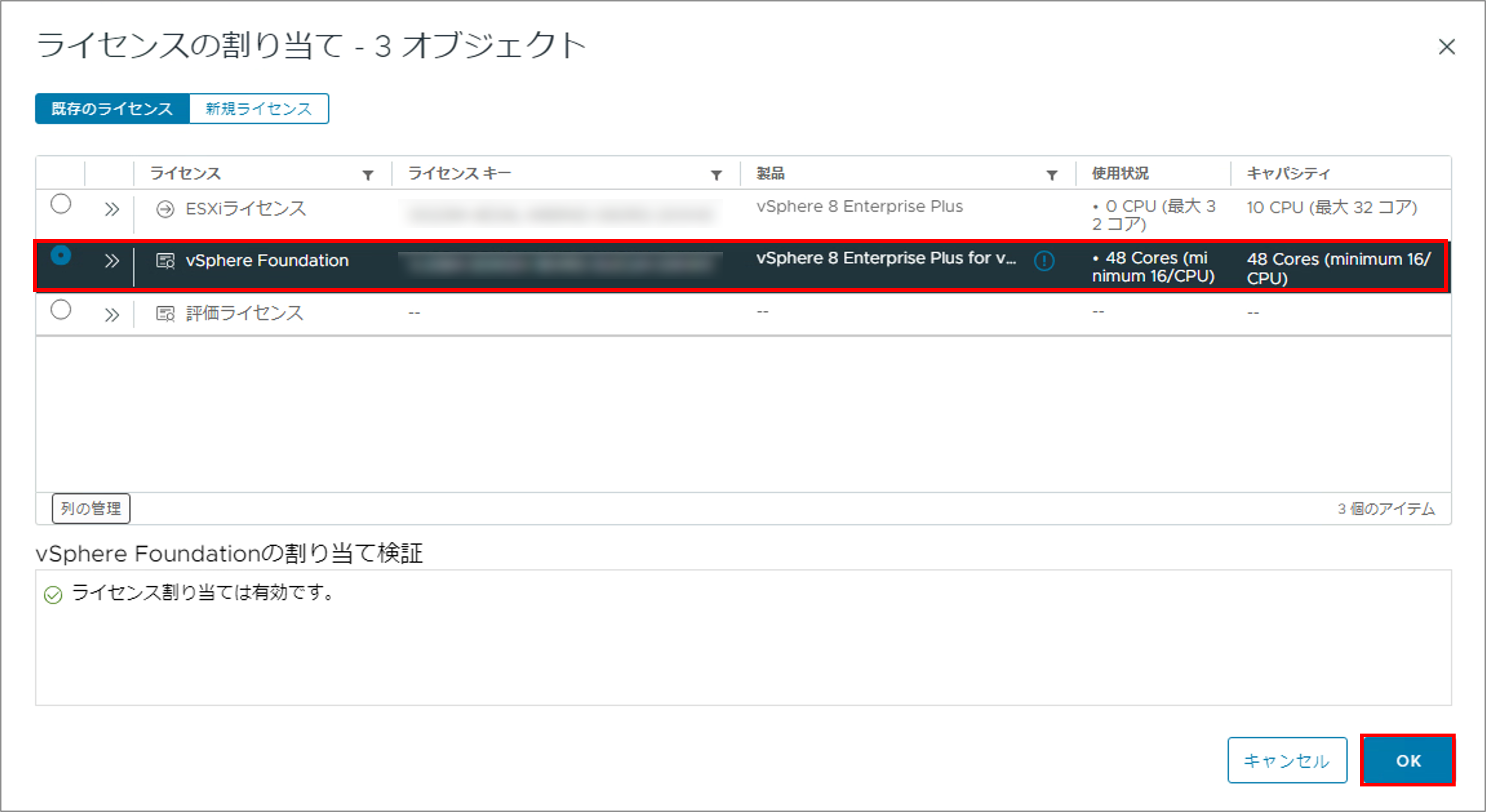Open the ライセンス キー column filter

coord(716,175)
